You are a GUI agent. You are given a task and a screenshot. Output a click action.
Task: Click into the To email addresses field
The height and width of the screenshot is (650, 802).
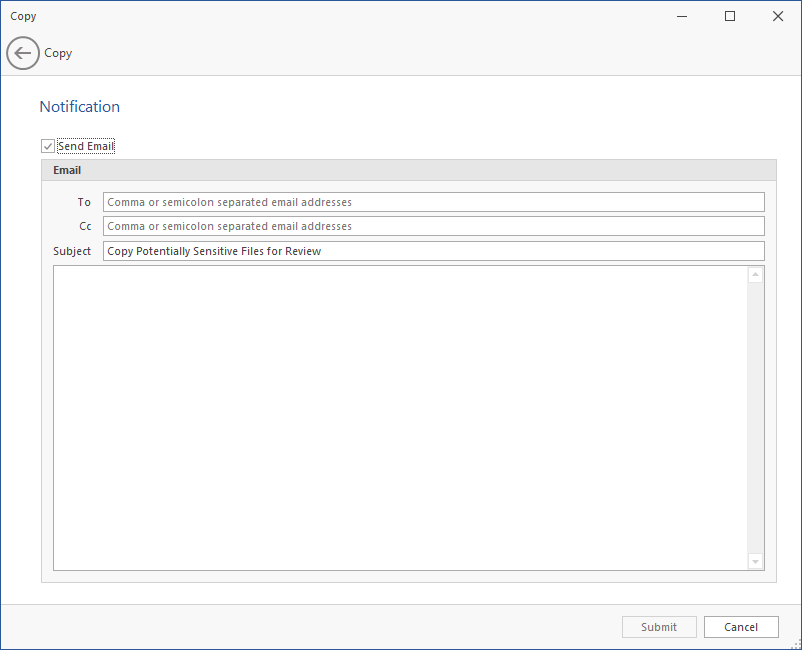pos(433,202)
